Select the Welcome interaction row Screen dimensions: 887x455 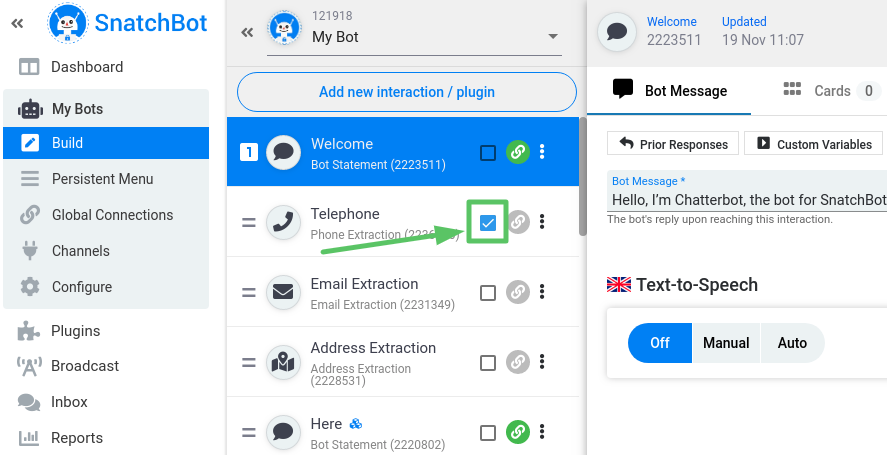[403, 152]
